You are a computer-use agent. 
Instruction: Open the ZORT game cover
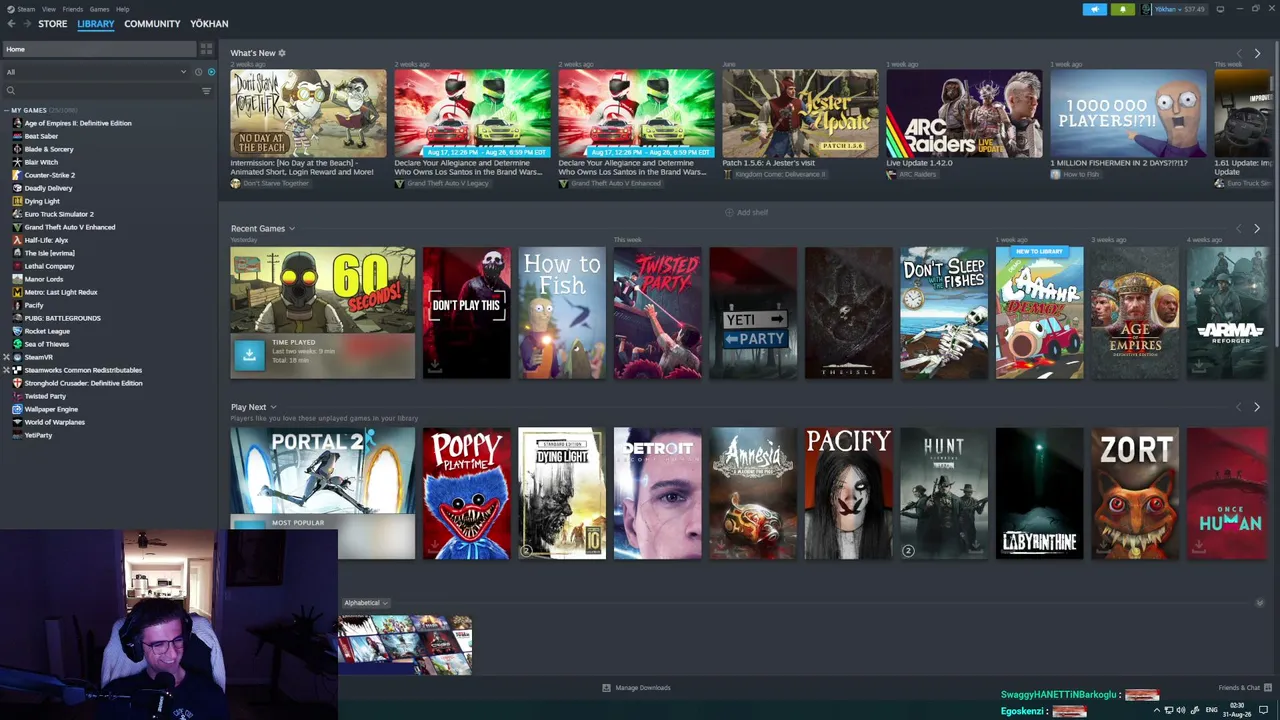[1135, 493]
